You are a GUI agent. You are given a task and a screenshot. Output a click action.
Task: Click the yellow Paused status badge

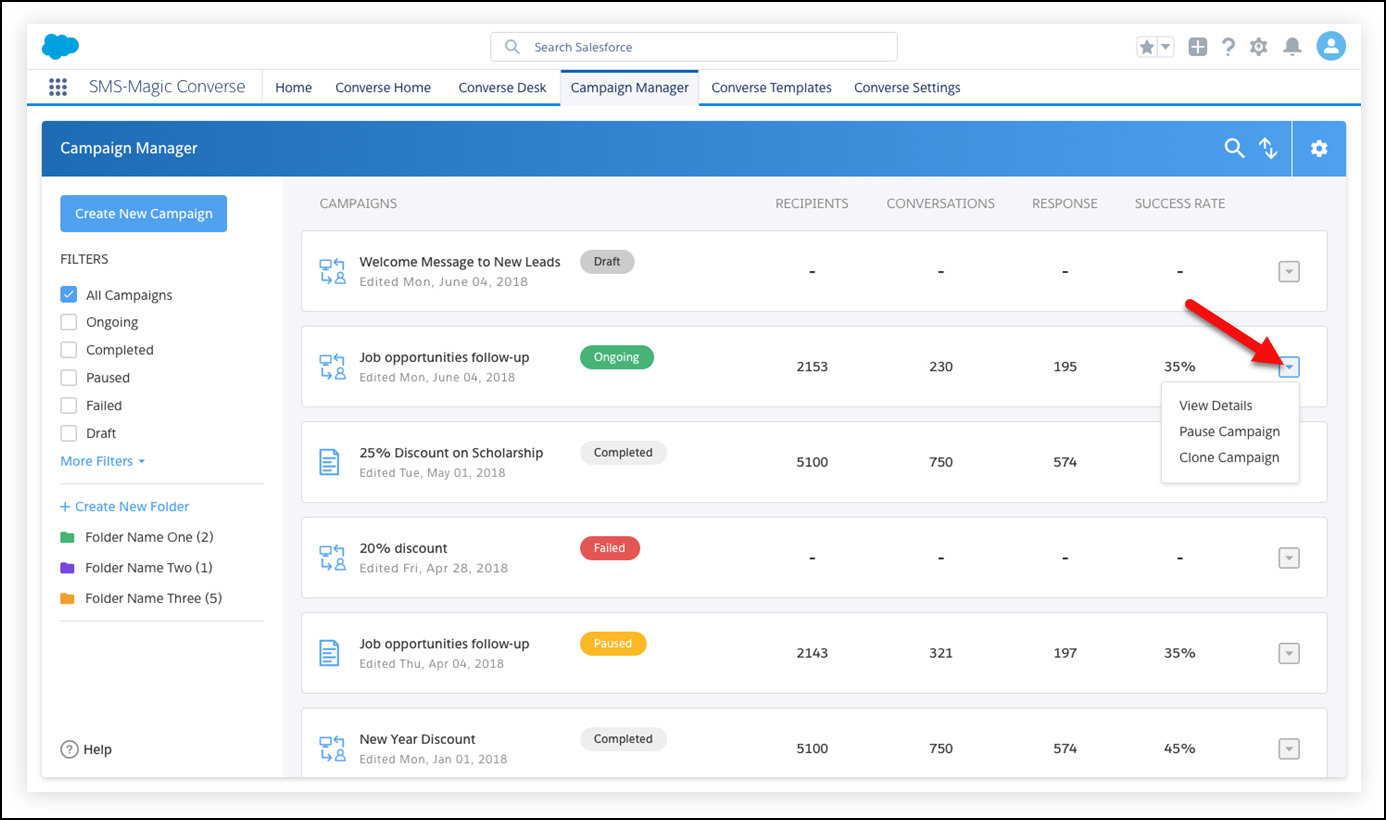tap(613, 644)
